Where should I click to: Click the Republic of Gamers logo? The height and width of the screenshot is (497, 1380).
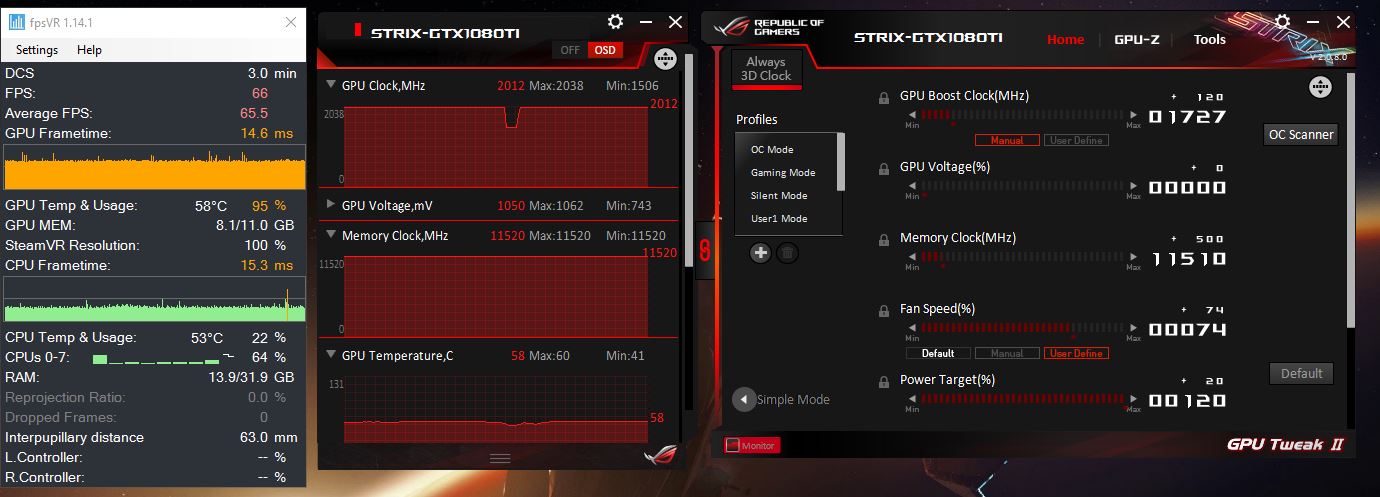(768, 29)
